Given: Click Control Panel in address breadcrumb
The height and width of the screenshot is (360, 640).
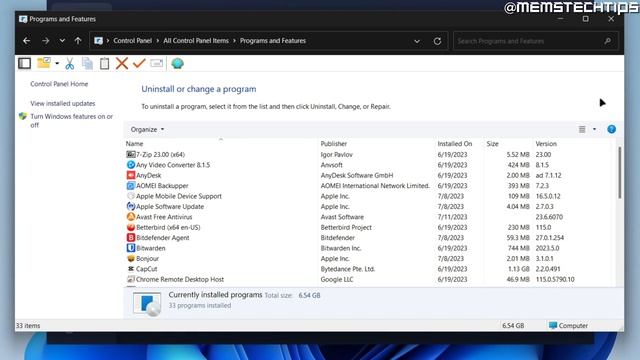Looking at the screenshot, I should (x=133, y=41).
